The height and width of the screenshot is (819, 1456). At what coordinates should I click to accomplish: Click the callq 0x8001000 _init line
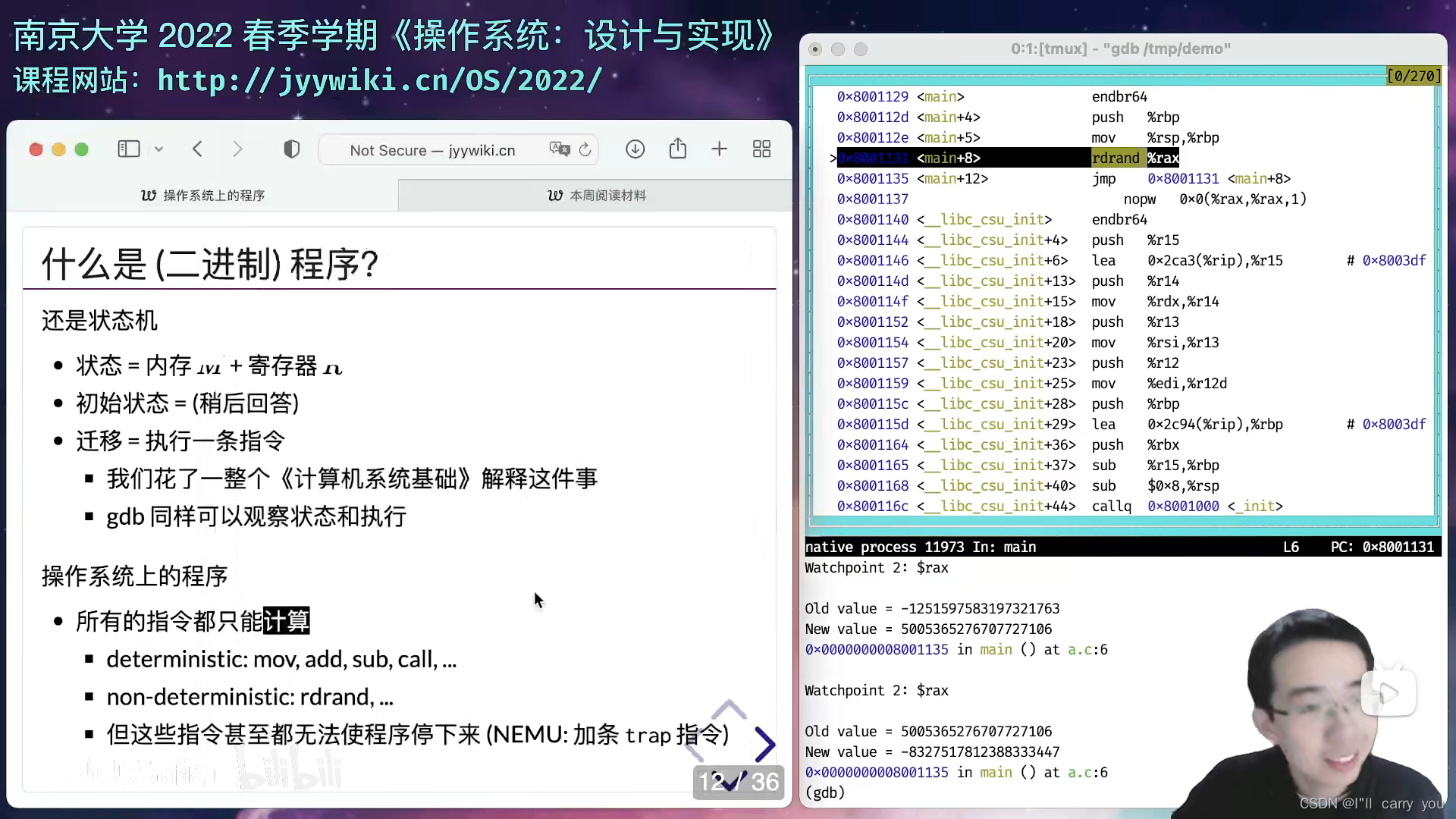(1059, 506)
